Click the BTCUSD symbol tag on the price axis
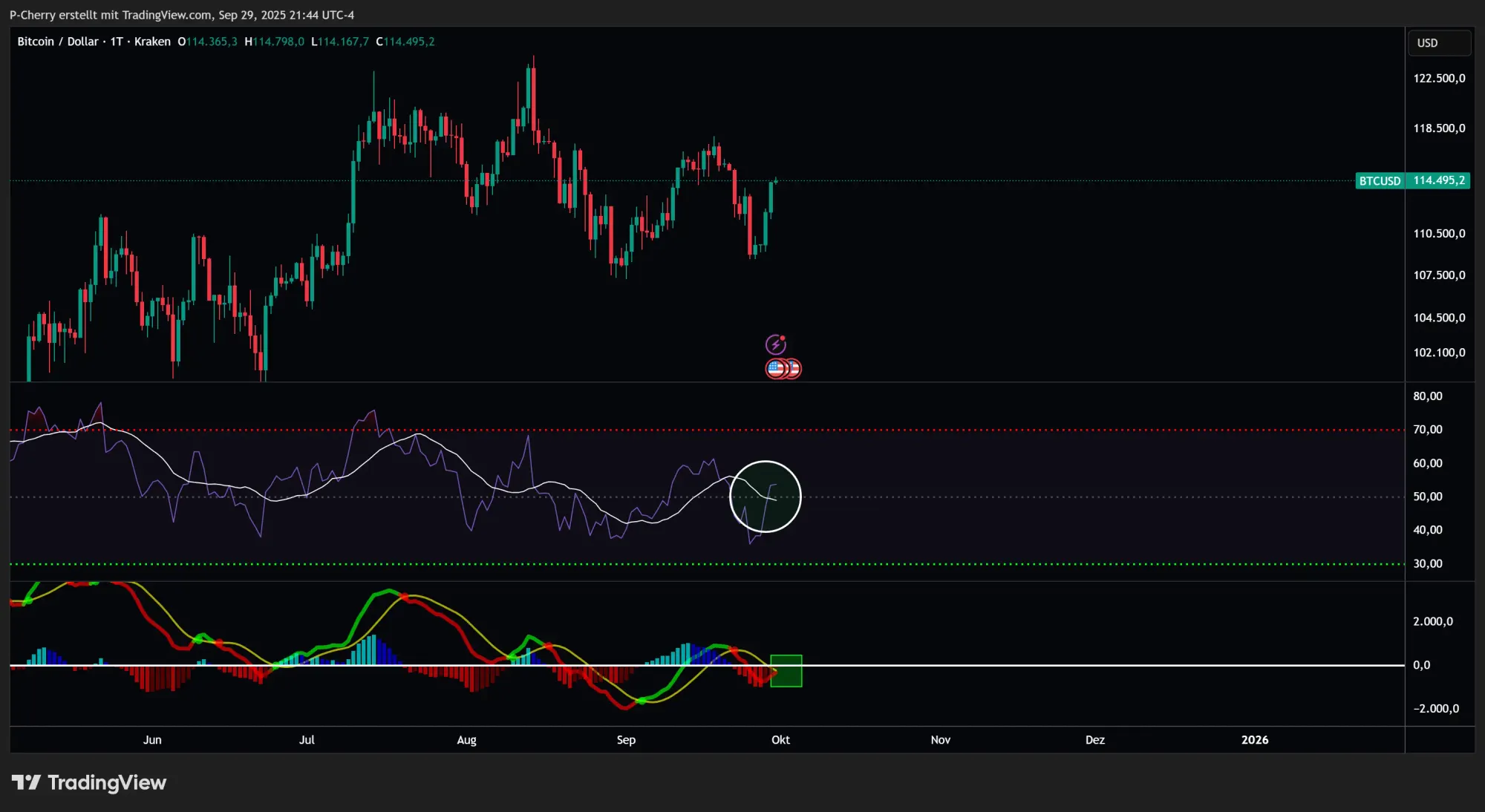The image size is (1485, 812). (1379, 181)
